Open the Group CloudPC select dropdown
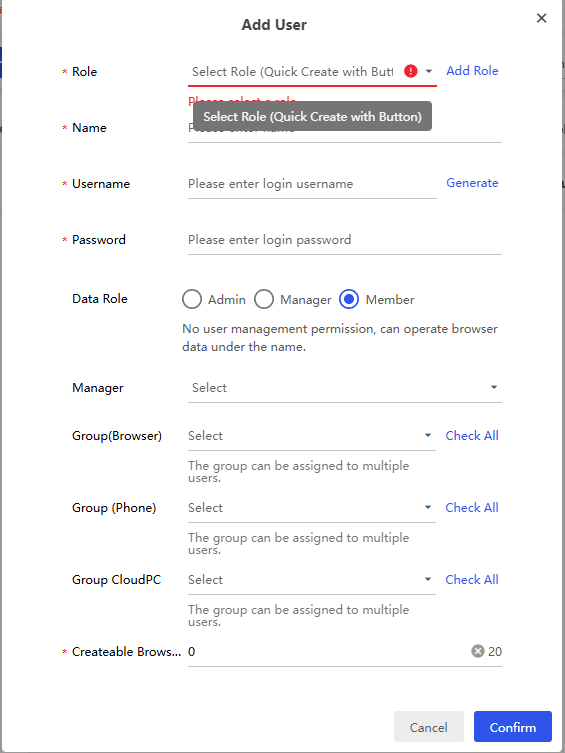Image resolution: width=565 pixels, height=753 pixels. pos(312,580)
